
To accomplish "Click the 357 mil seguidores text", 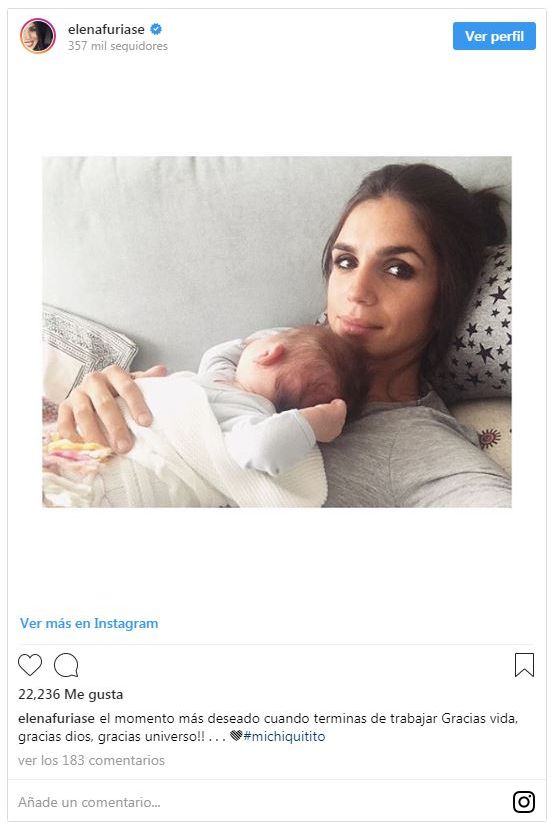I will (x=118, y=46).
